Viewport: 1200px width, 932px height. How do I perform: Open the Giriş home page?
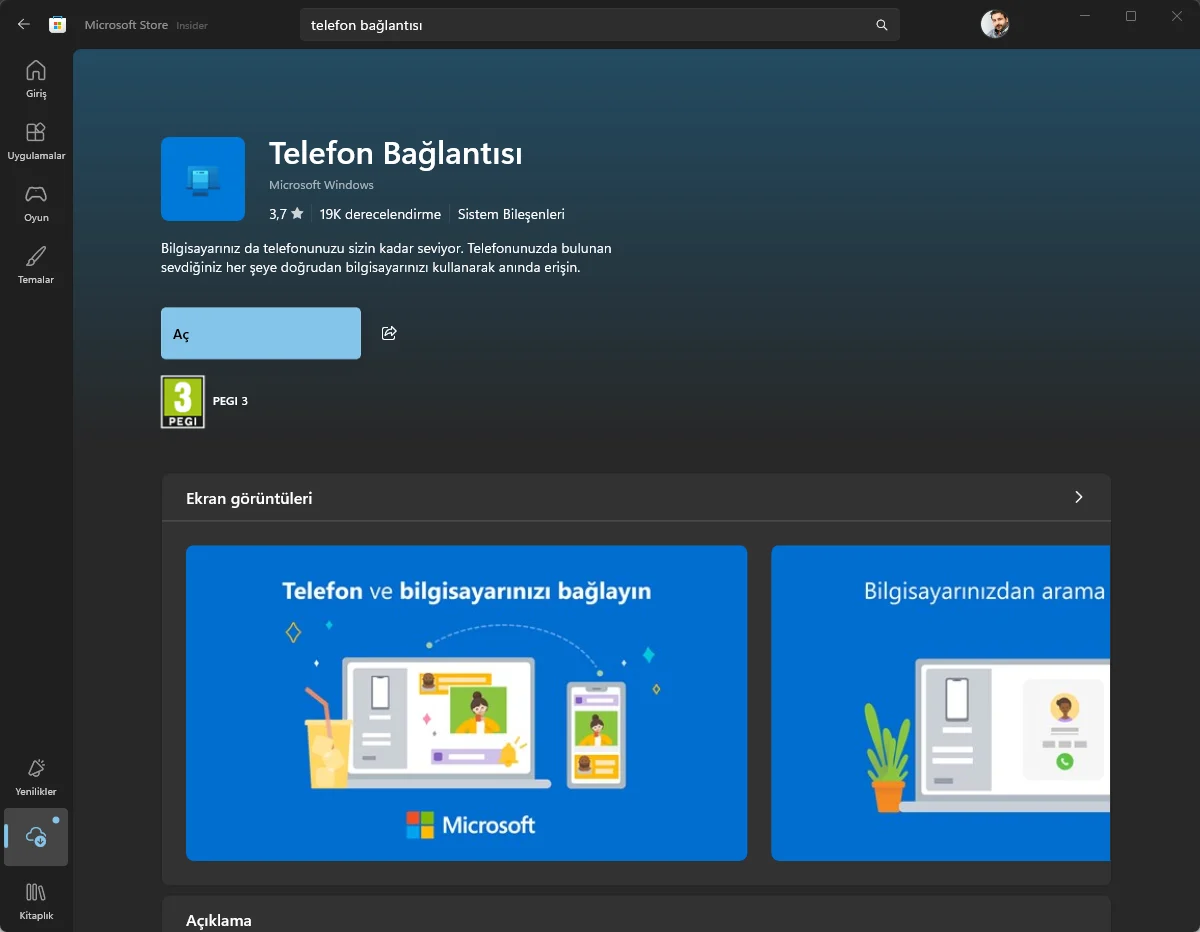36,80
